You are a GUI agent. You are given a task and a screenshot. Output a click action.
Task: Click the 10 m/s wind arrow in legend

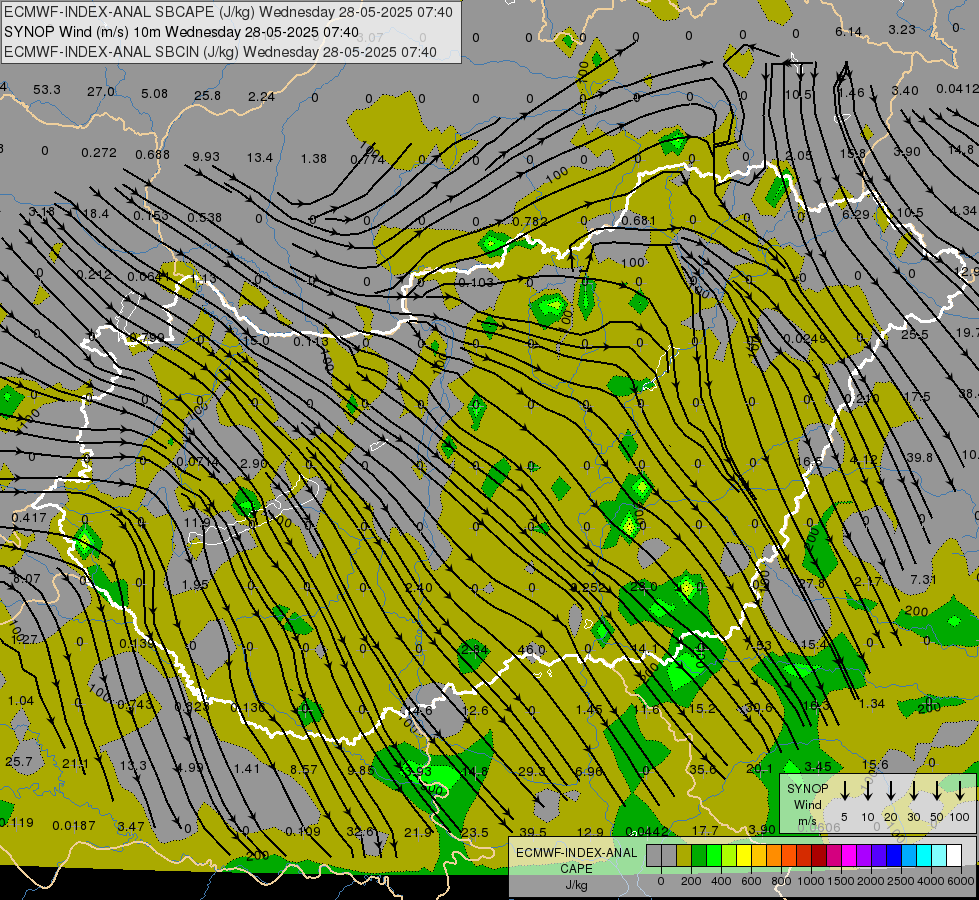pos(867,791)
